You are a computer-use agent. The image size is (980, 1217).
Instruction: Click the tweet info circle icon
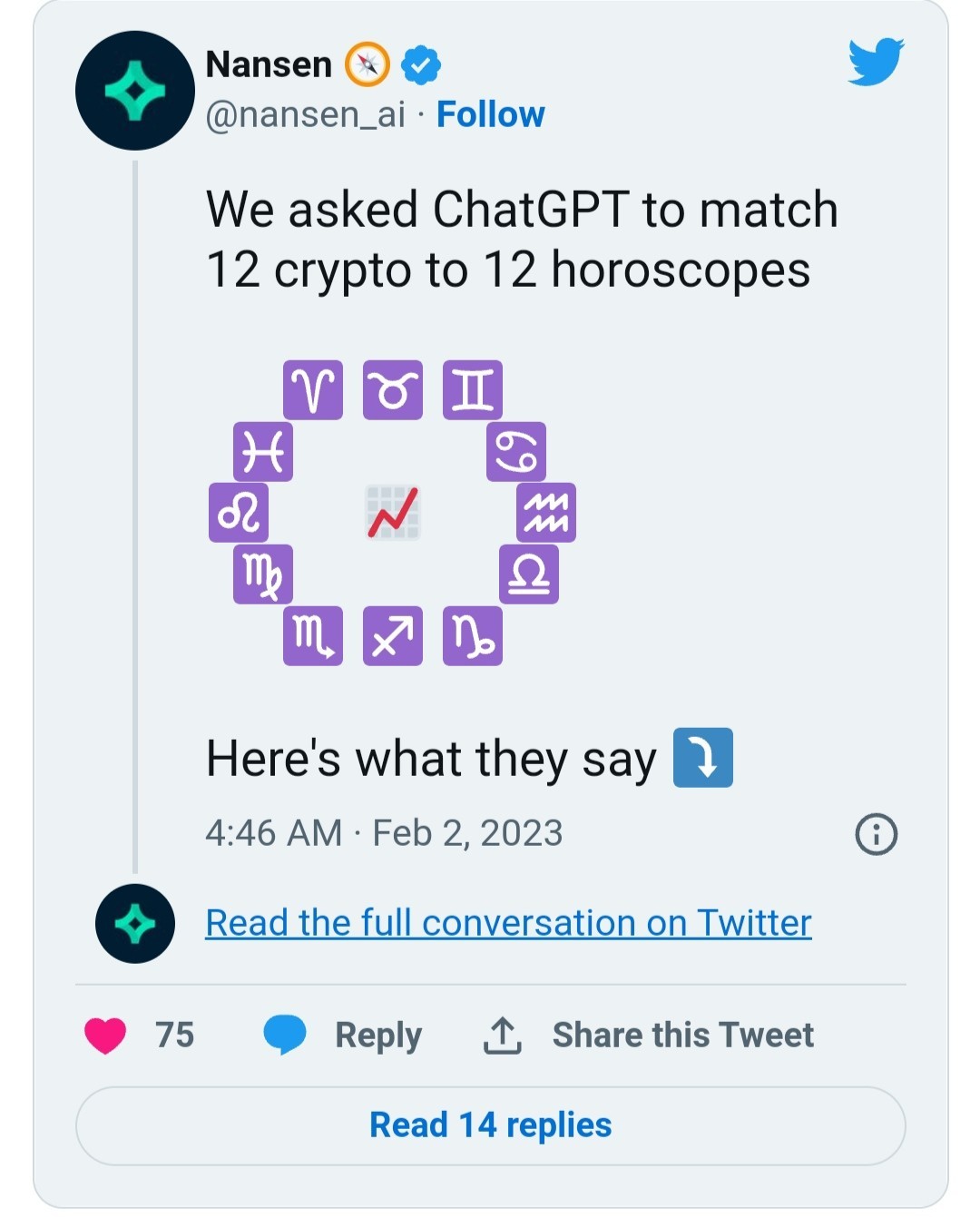tap(876, 833)
